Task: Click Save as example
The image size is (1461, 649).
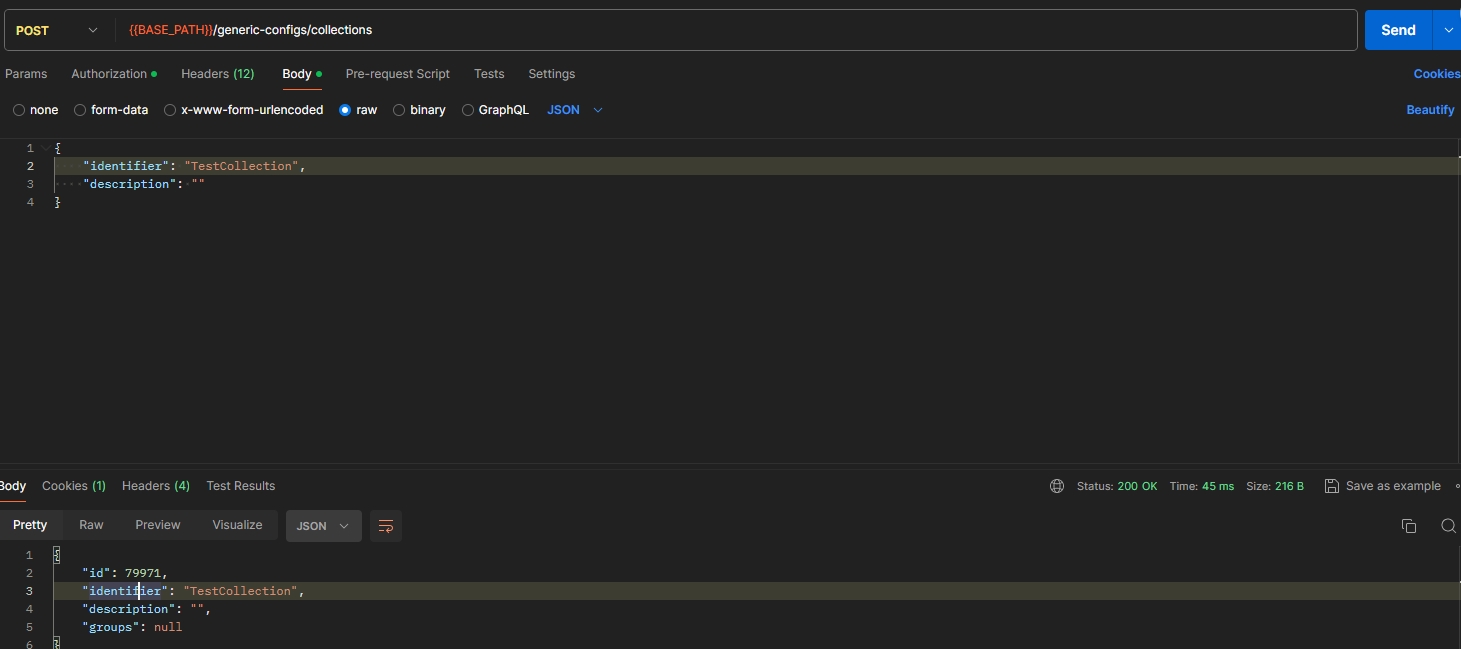Action: [x=1383, y=486]
